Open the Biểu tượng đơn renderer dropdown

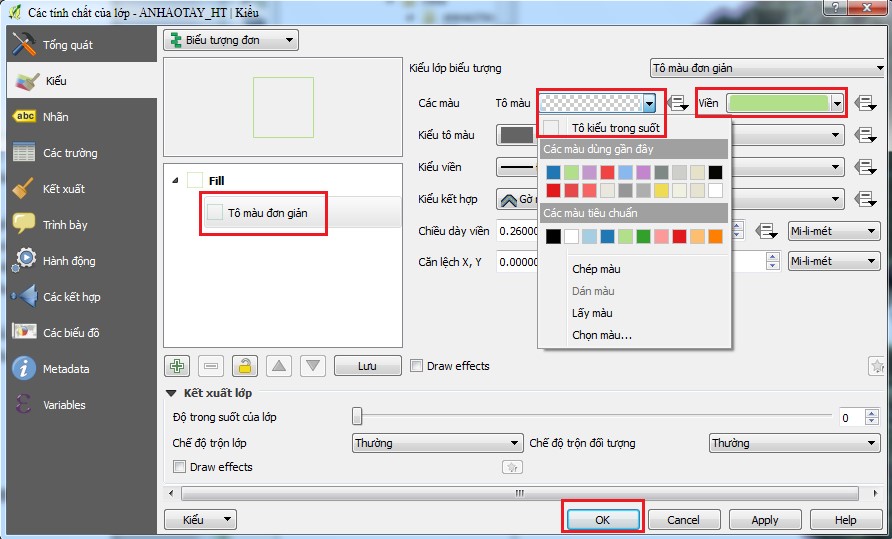click(231, 40)
